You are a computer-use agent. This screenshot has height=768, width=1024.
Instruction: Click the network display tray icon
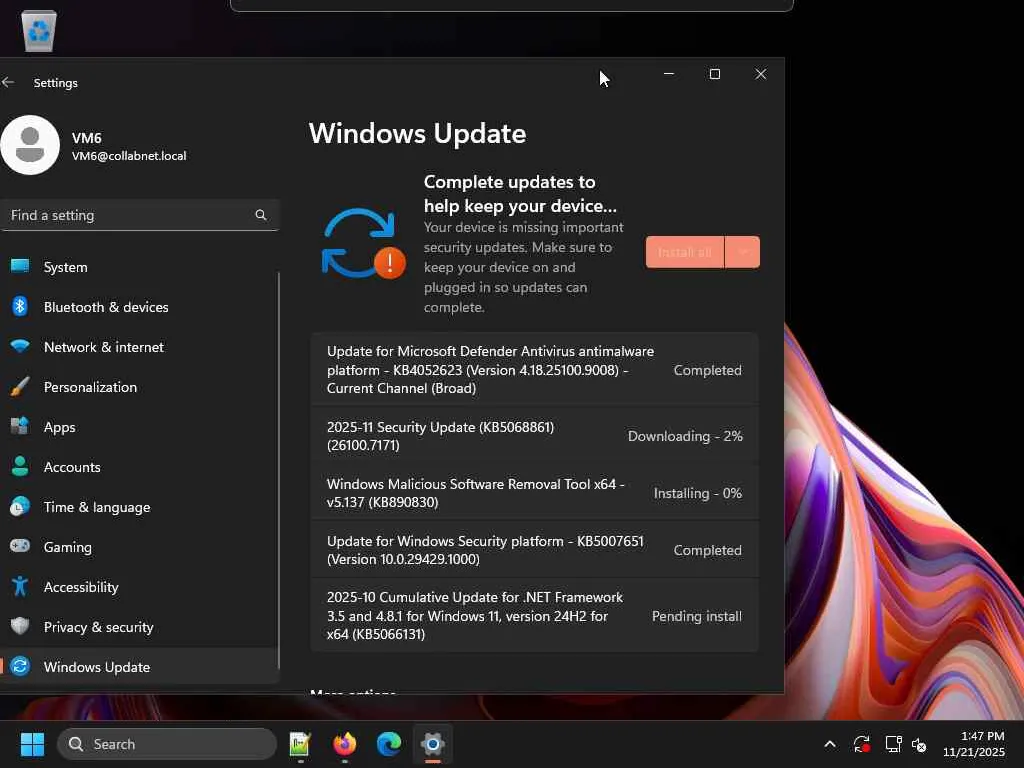point(893,744)
